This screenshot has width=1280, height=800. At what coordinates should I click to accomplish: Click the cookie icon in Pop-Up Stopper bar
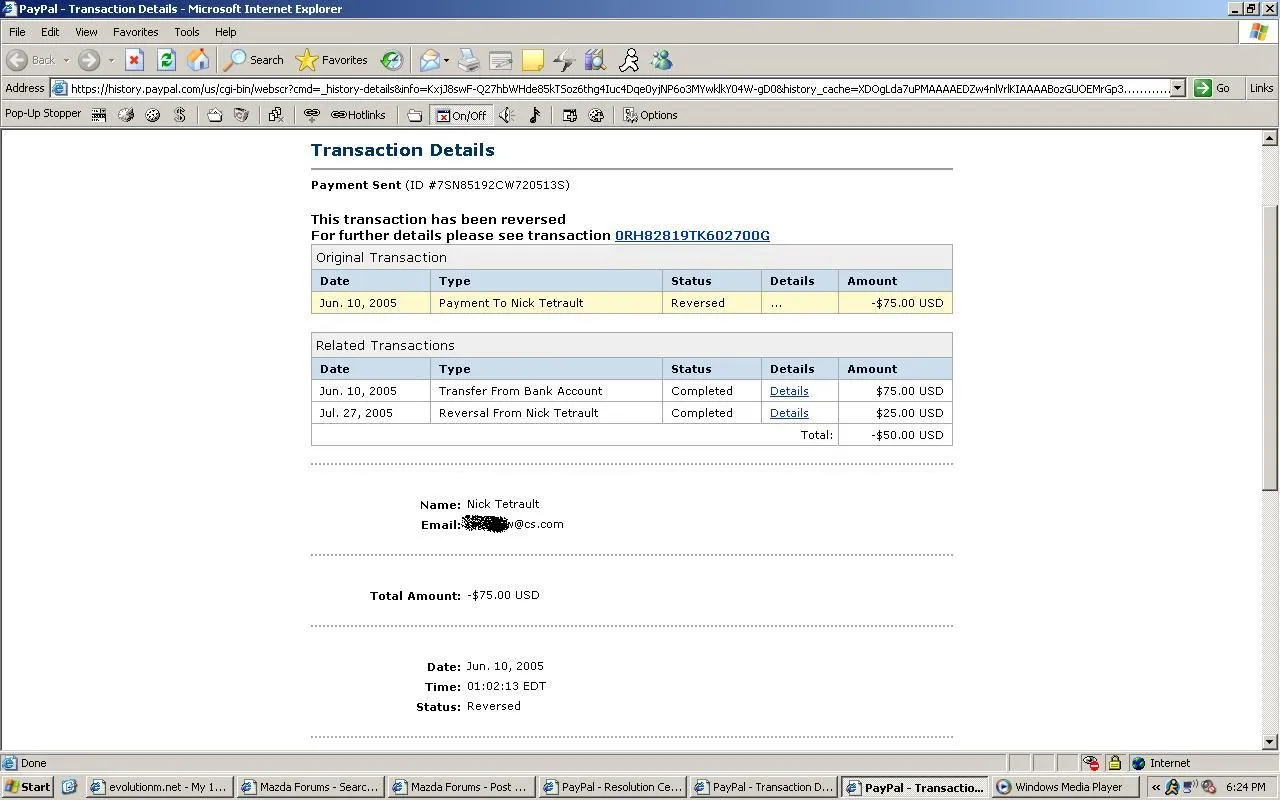coord(153,115)
